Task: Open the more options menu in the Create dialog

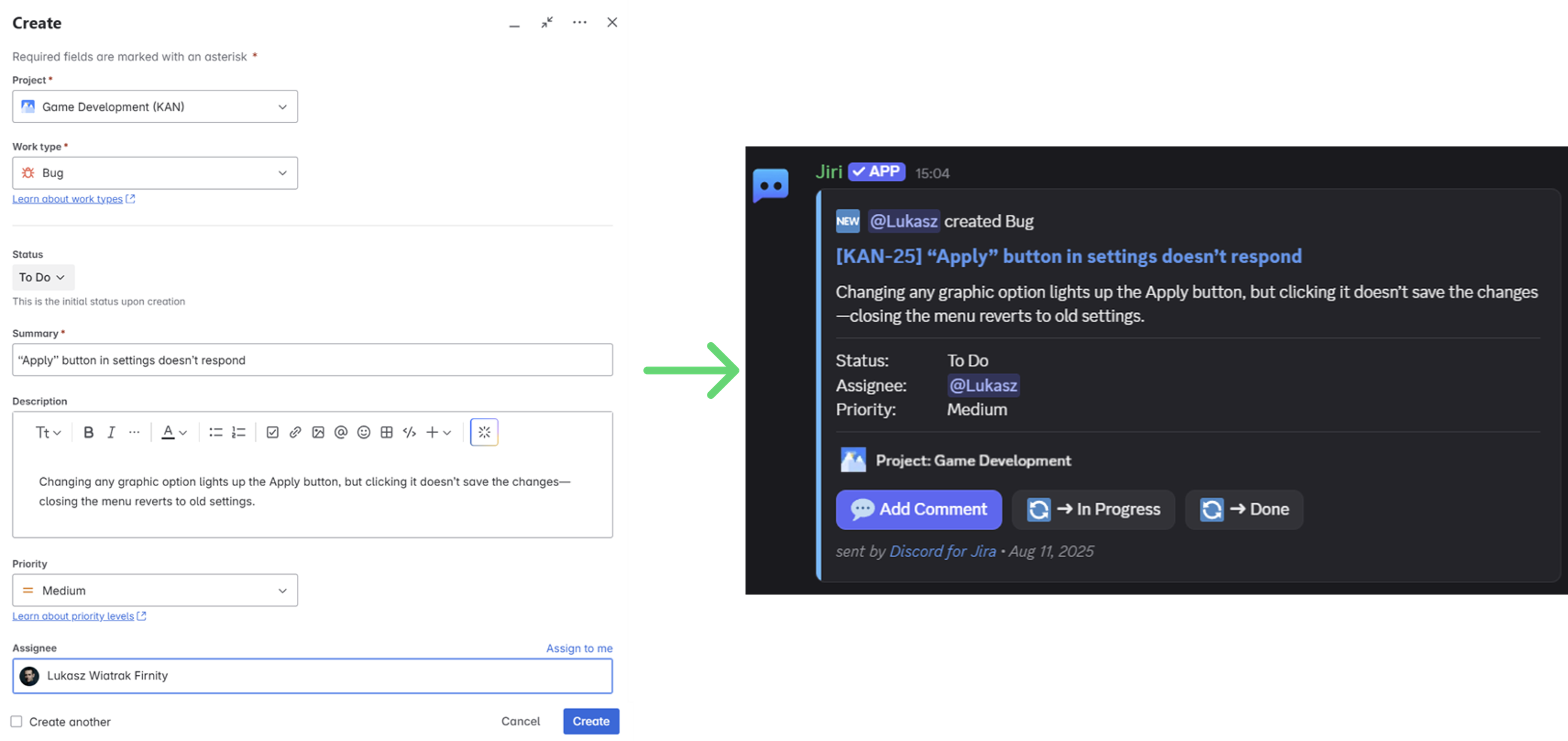Action: (x=579, y=22)
